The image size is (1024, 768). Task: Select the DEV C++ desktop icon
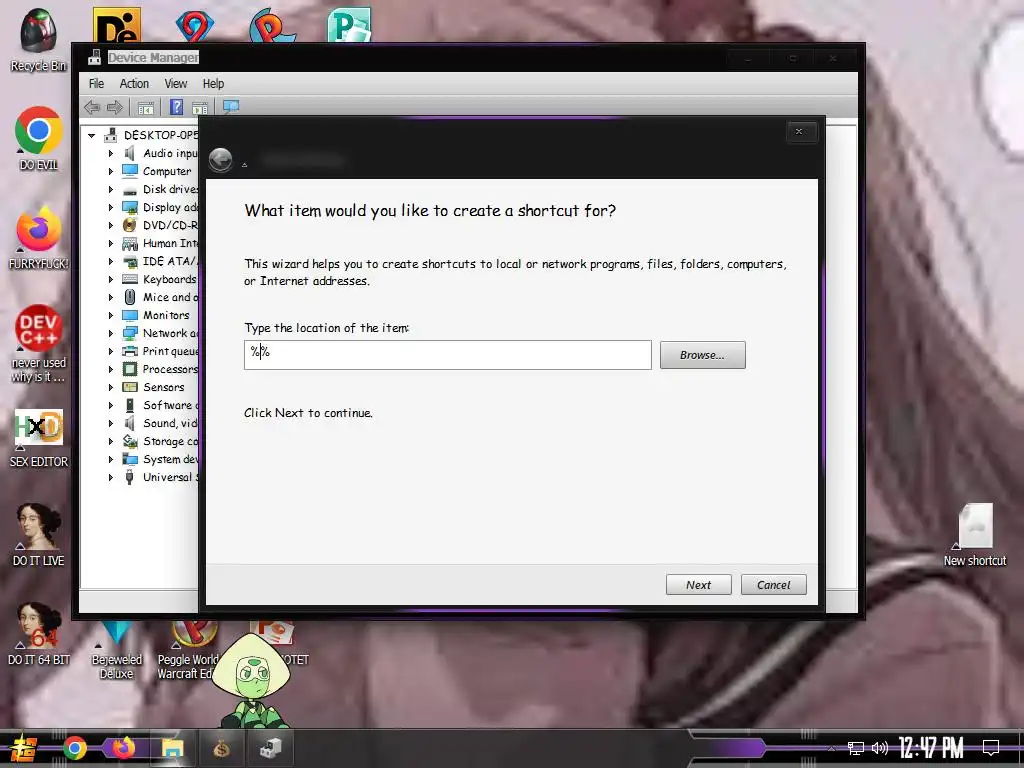click(39, 344)
